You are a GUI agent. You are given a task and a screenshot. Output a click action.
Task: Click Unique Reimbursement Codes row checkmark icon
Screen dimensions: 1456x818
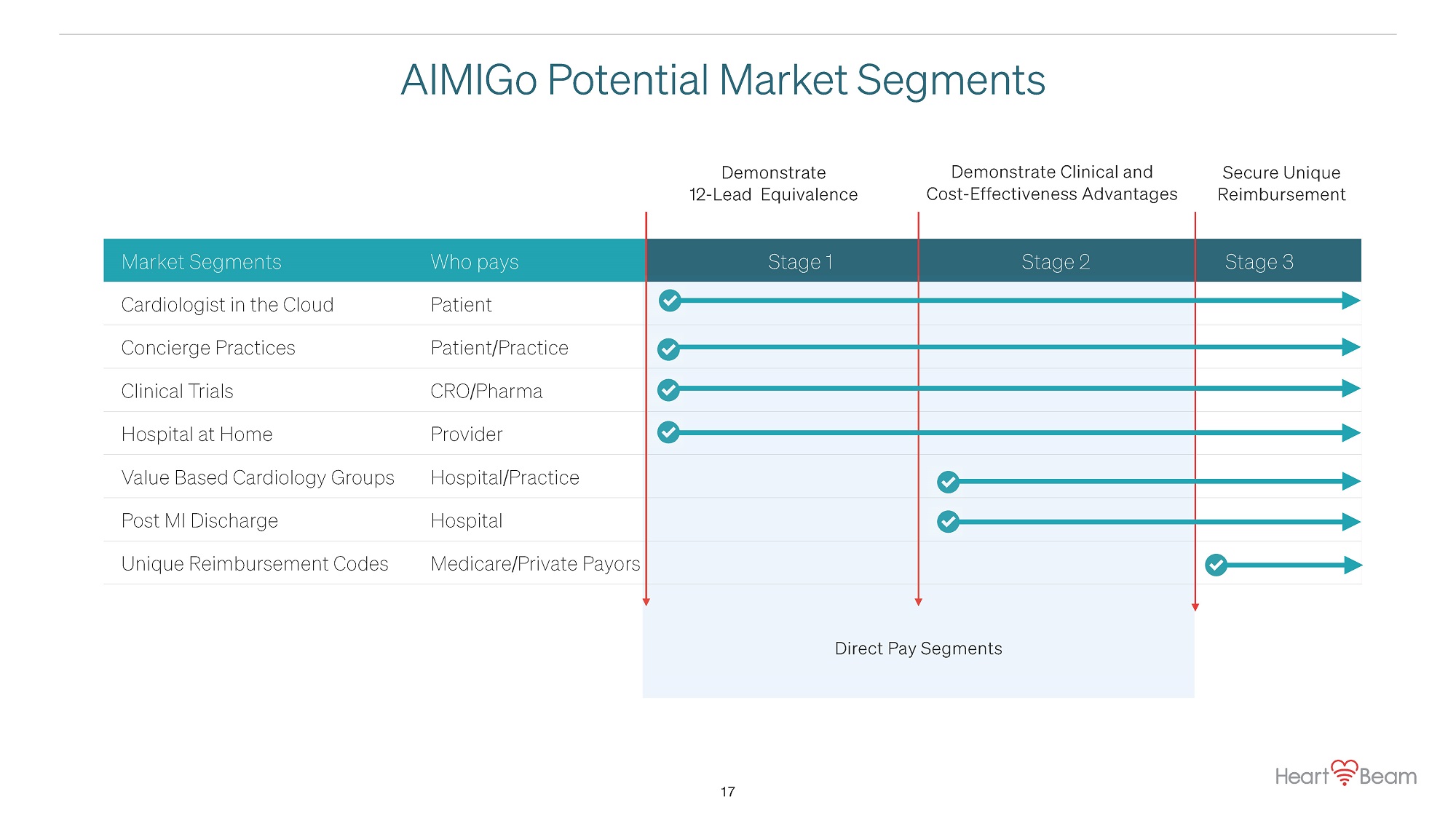[x=1216, y=565]
